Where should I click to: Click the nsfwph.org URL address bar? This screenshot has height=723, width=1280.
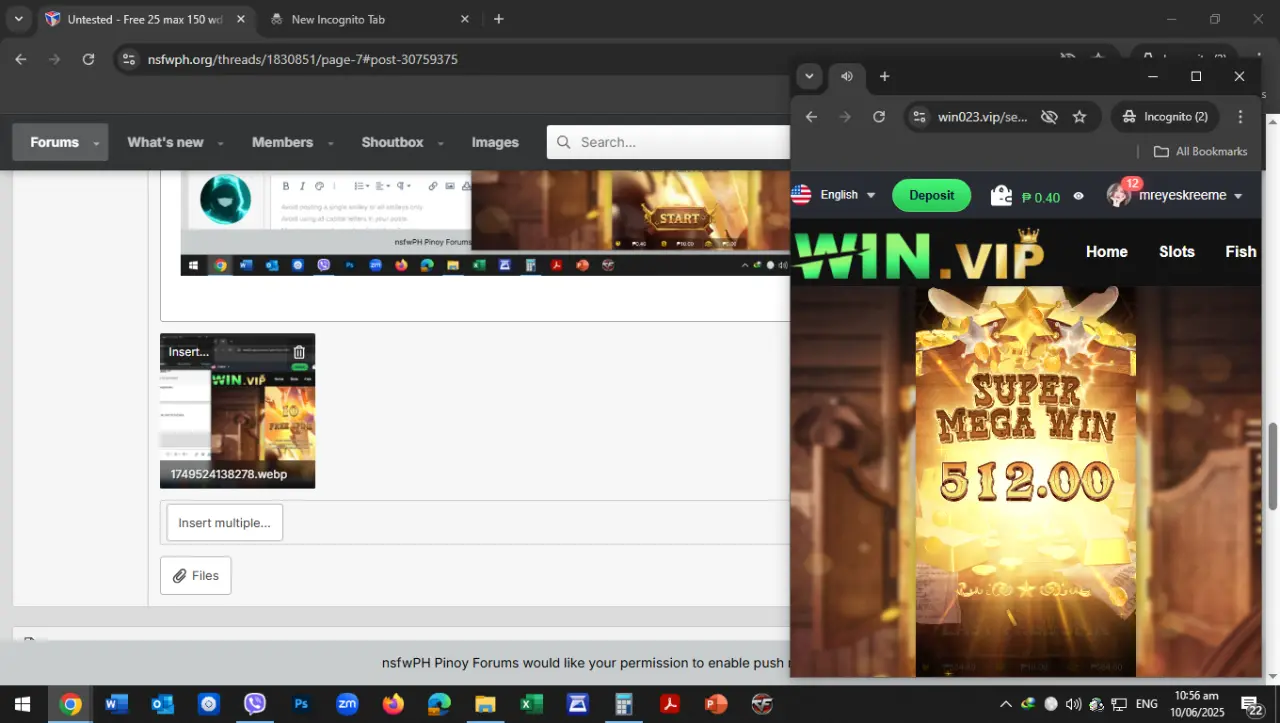click(302, 59)
